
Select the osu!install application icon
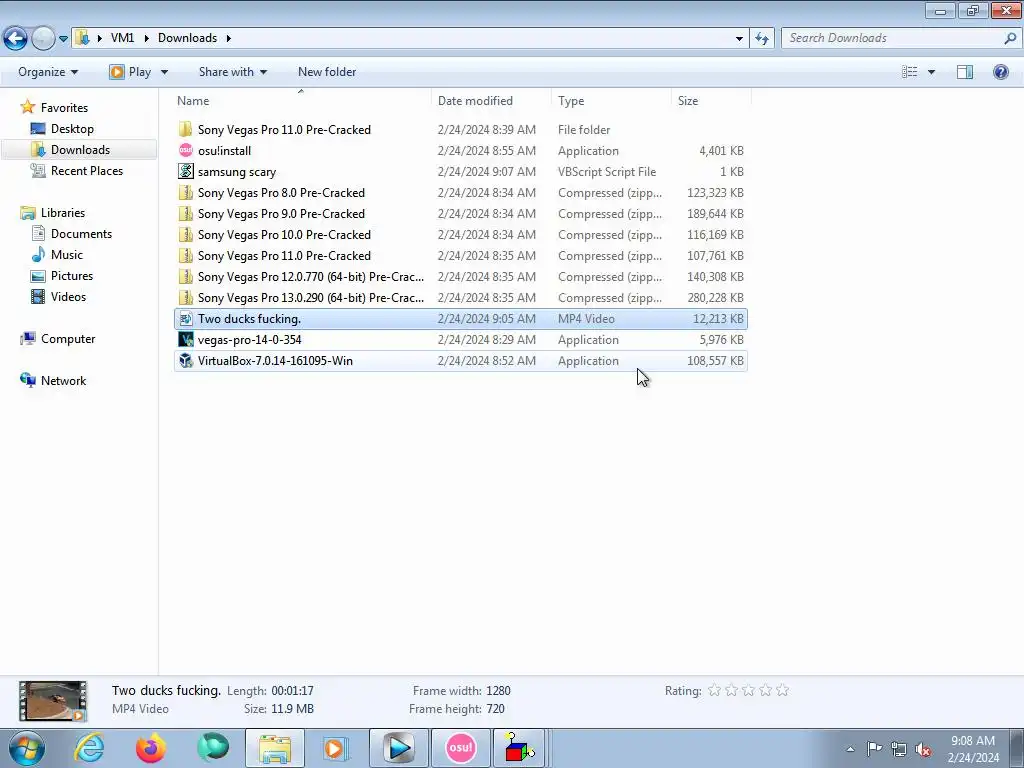185,150
